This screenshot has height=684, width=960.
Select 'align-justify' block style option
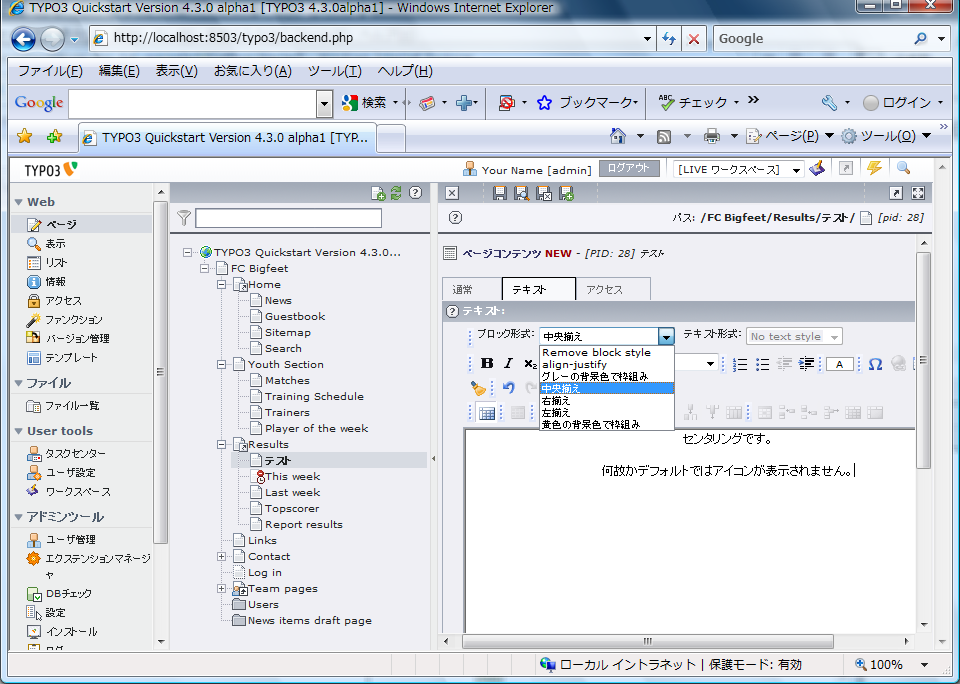click(x=607, y=364)
